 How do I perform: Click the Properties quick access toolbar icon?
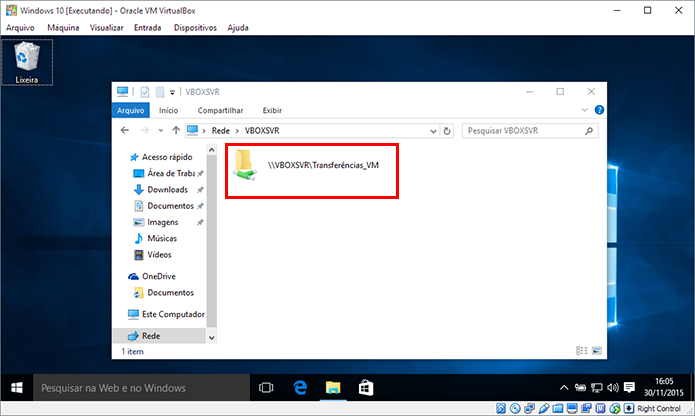click(x=145, y=92)
